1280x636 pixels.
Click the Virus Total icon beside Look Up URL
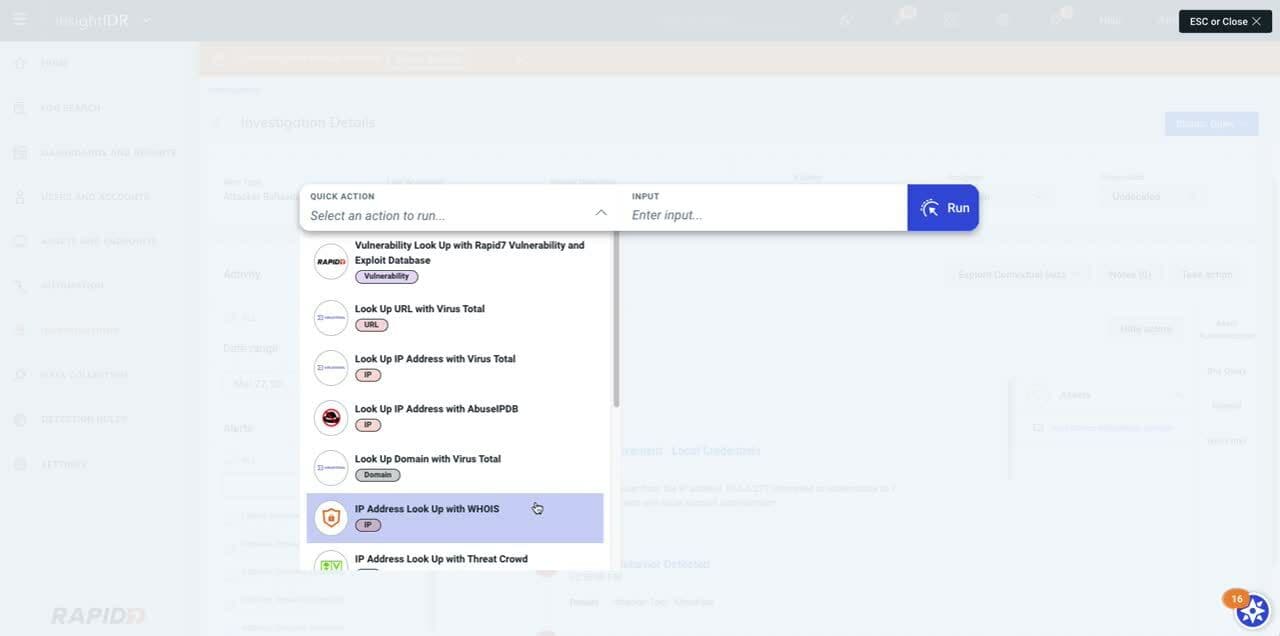331,317
